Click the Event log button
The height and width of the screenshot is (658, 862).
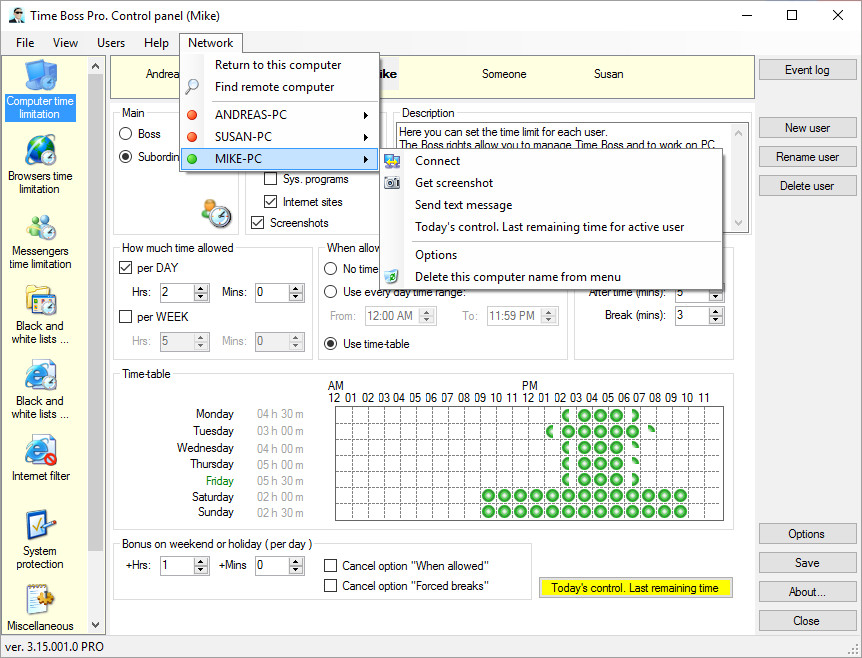[807, 70]
